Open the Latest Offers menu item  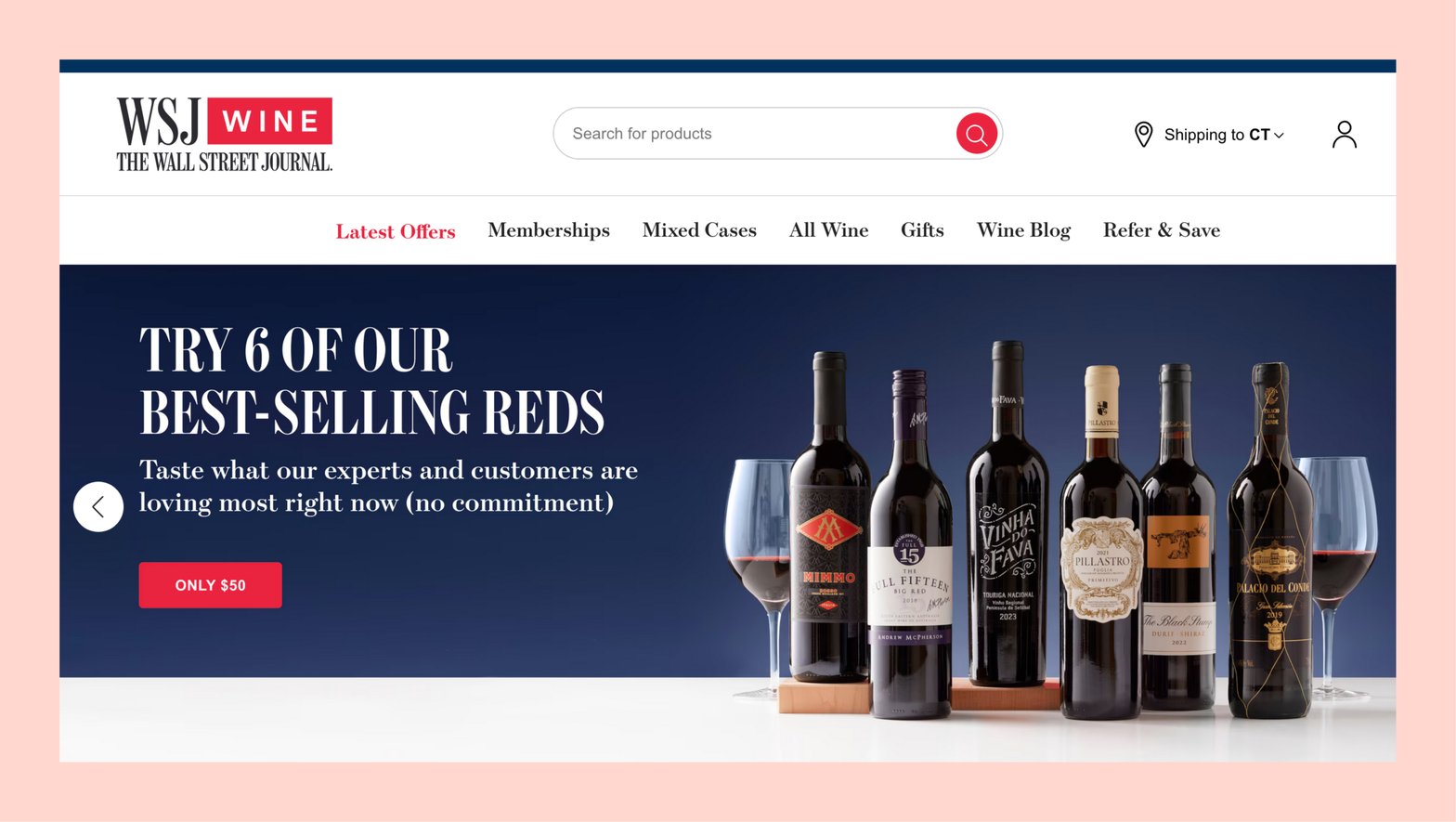[x=396, y=231]
